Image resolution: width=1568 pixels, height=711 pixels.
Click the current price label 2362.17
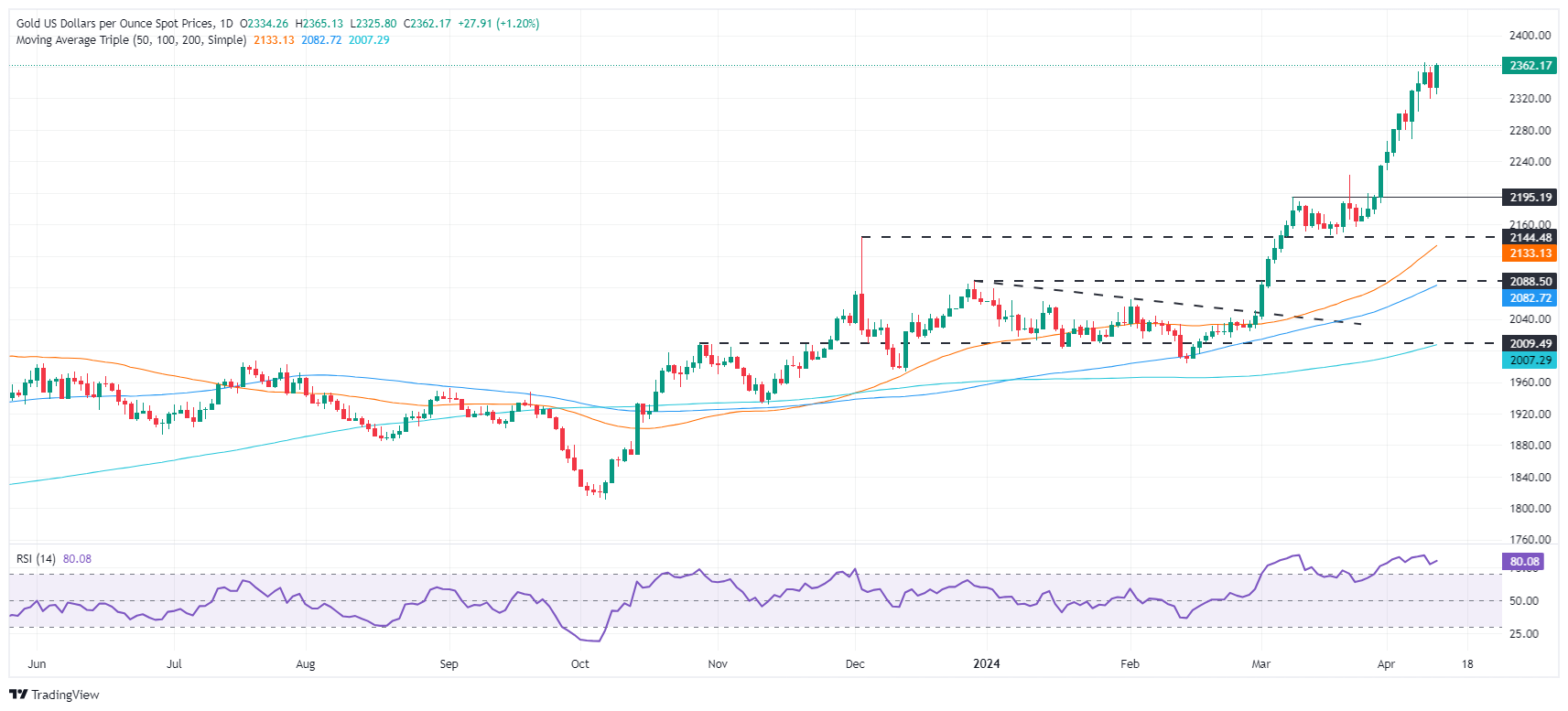coord(1530,66)
